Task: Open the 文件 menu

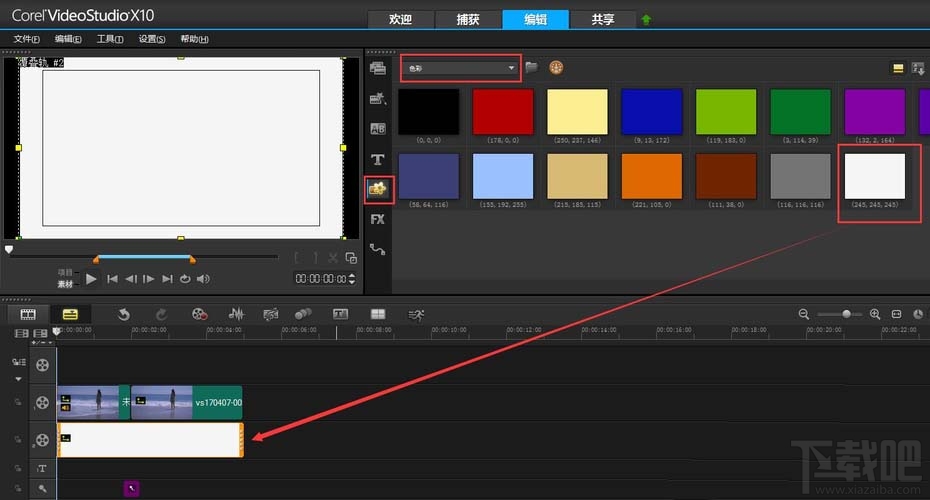Action: click(26, 39)
